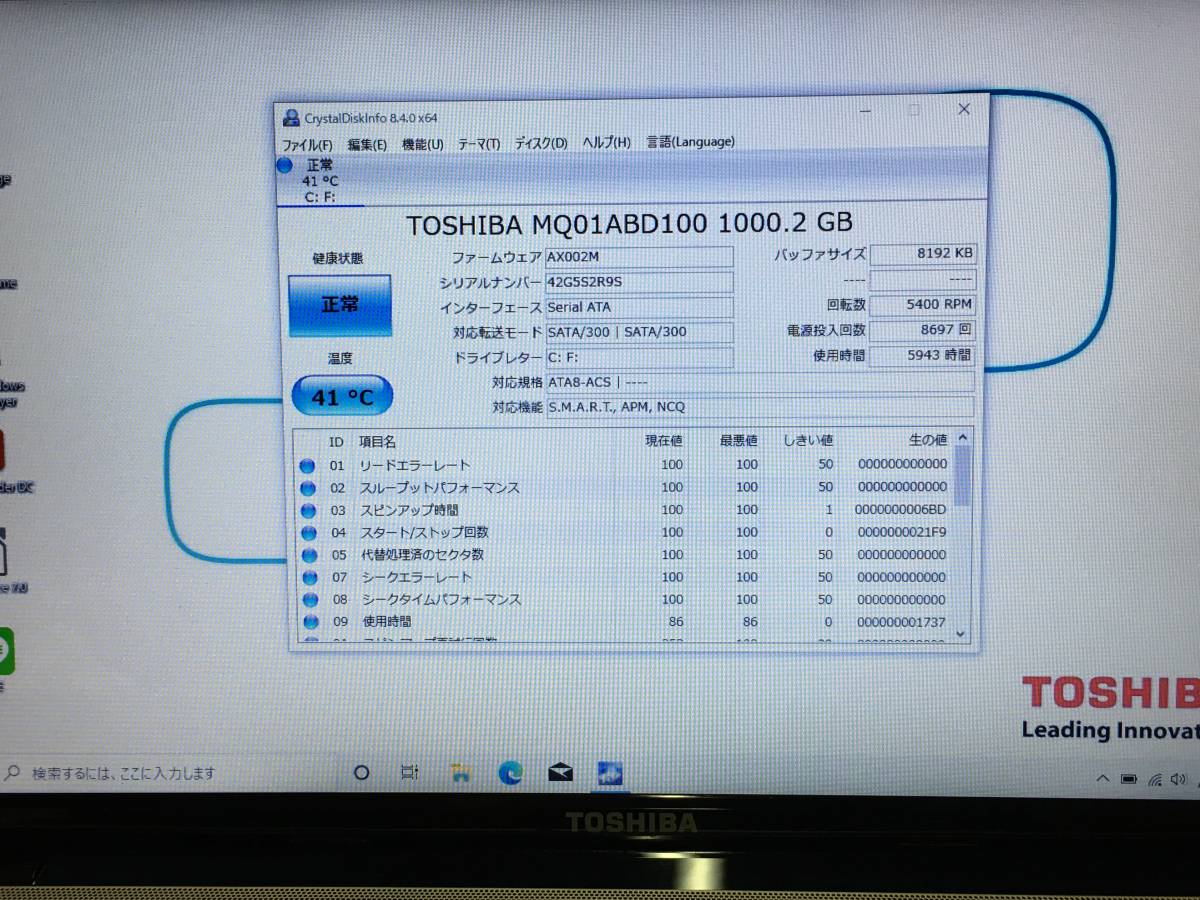Viewport: 1200px width, 900px height.
Task: Click the 41 °C temperature button
Action: click(x=342, y=397)
